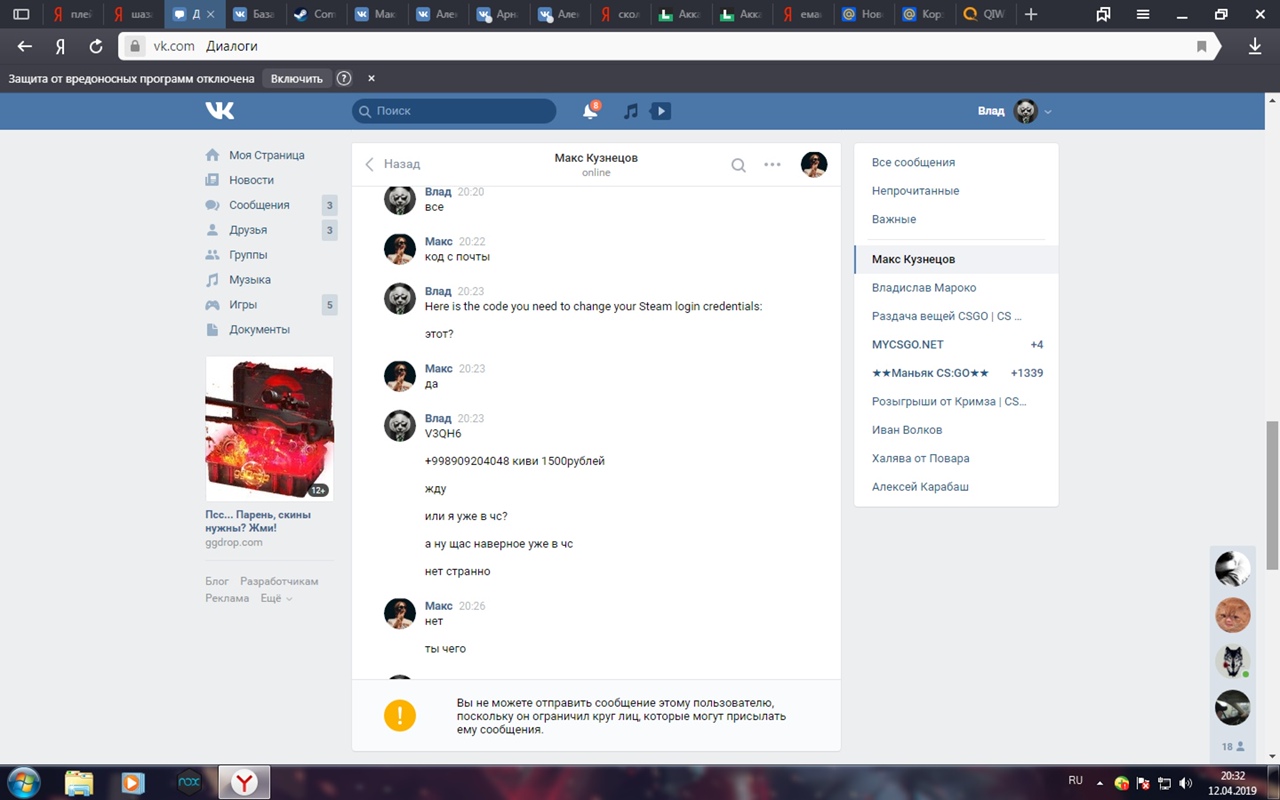
Task: Expand the Ещё footer menu
Action: point(276,598)
